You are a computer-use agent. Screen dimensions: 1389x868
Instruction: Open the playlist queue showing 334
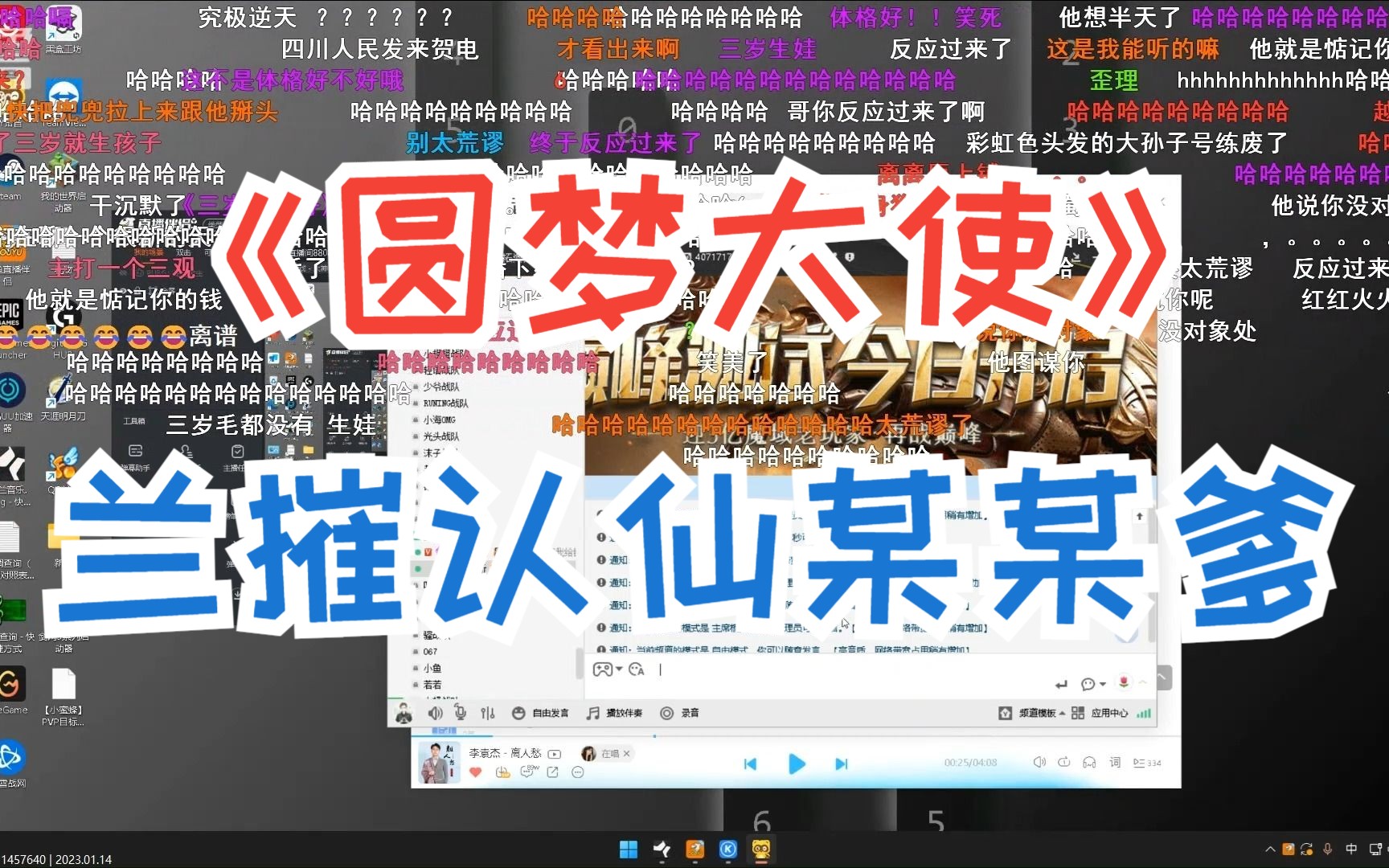(x=1147, y=763)
